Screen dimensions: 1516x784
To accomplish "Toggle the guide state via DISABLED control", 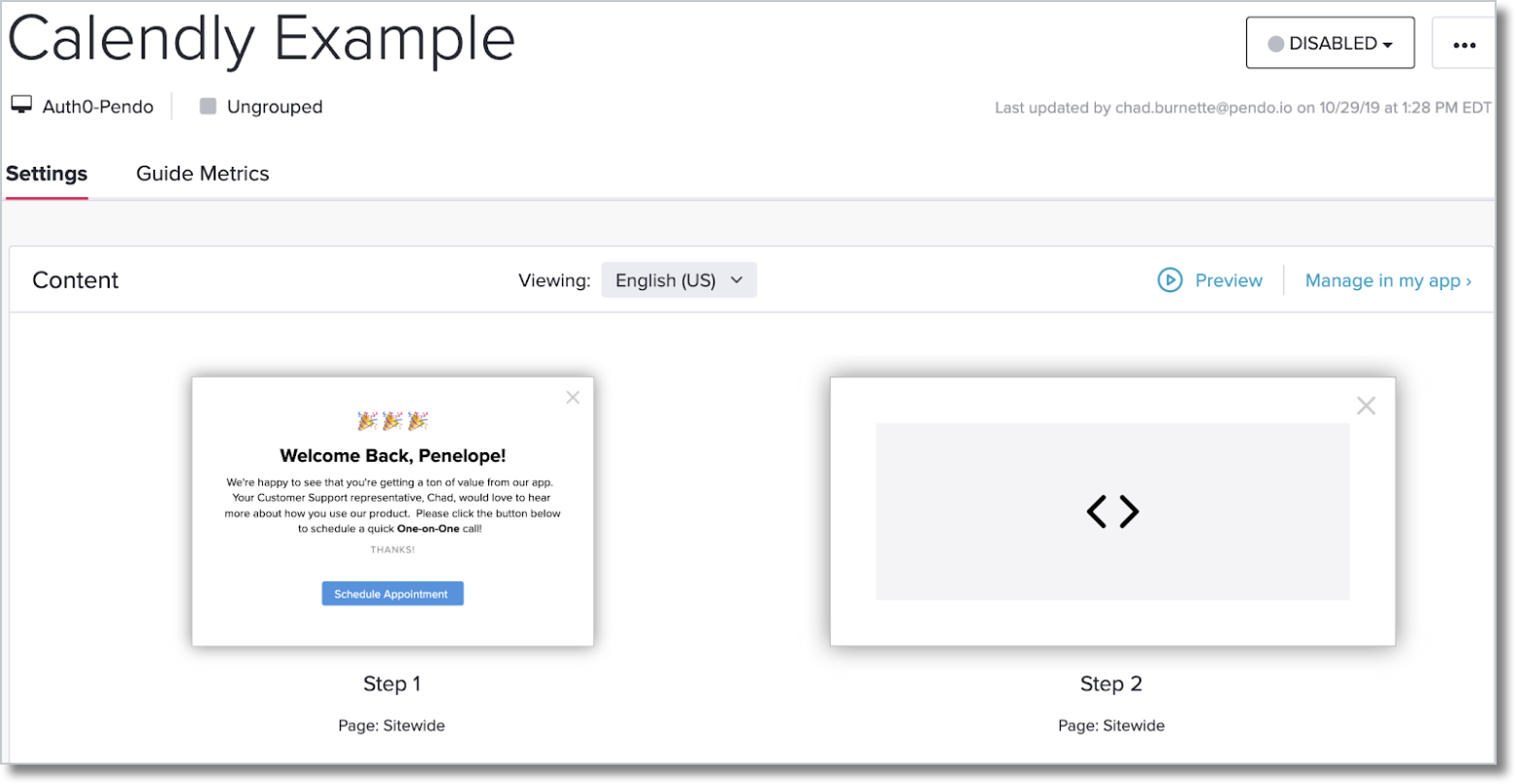I will pyautogui.click(x=1330, y=42).
